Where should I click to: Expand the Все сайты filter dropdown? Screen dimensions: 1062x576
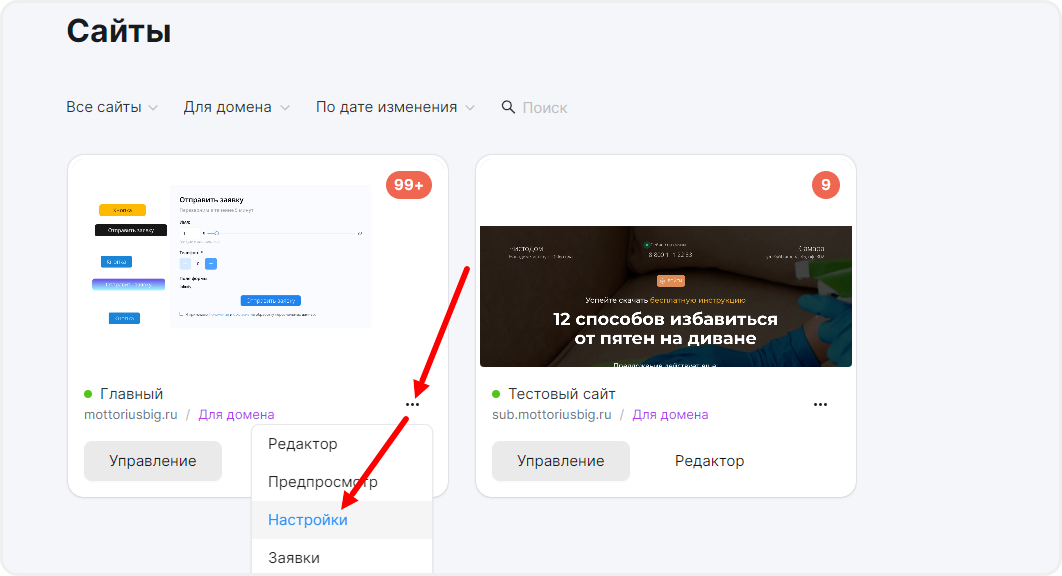(111, 107)
